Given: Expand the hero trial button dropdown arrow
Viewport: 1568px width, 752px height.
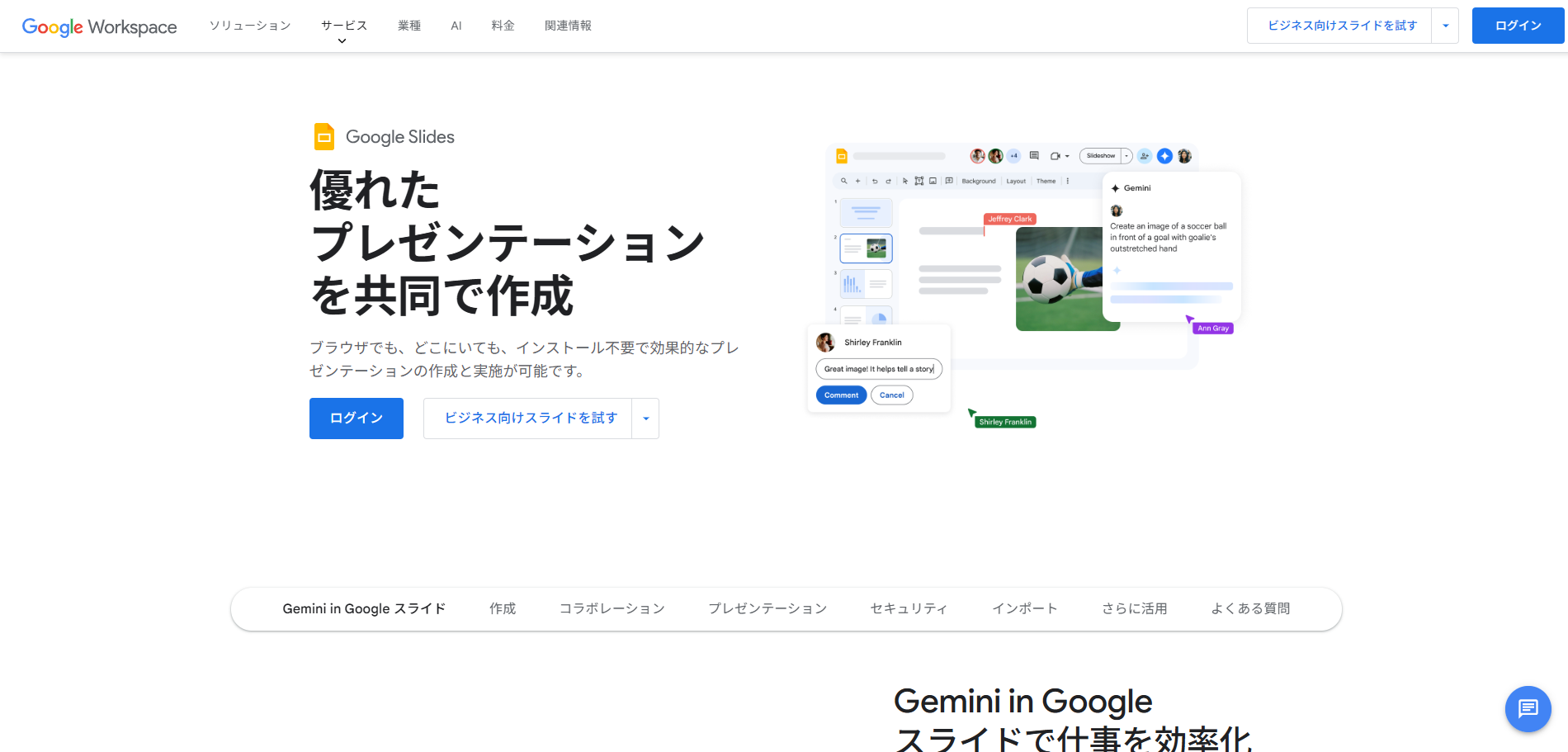Looking at the screenshot, I should tap(645, 419).
